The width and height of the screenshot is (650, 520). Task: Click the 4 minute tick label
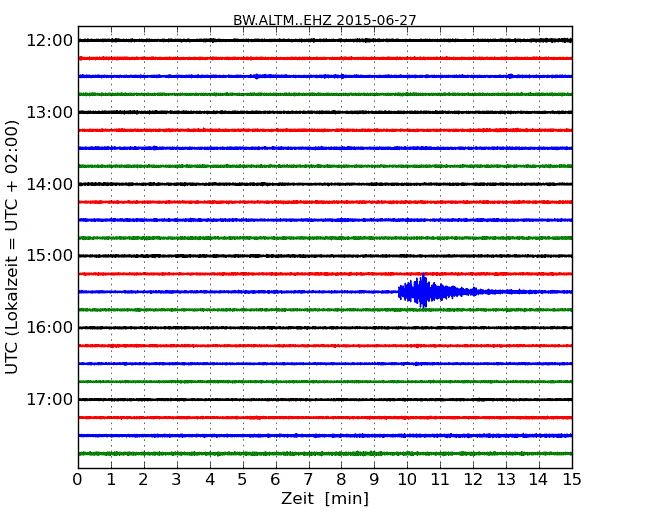(x=210, y=480)
